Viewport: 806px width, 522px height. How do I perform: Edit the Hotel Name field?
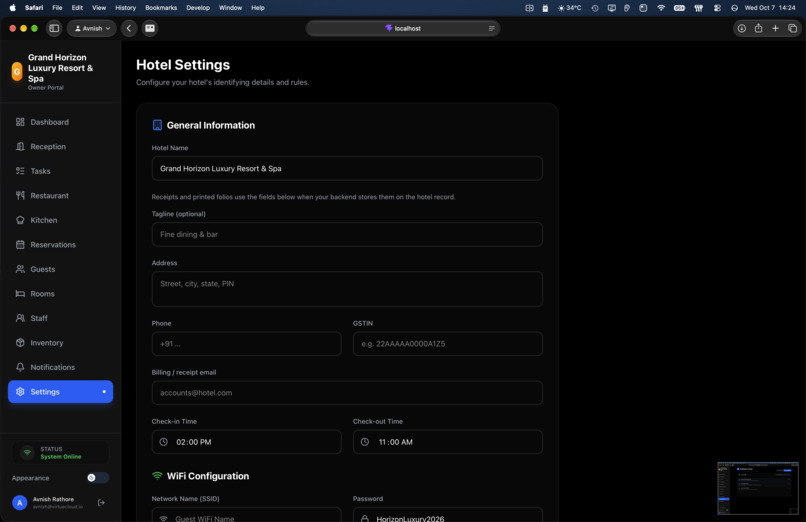(x=347, y=169)
